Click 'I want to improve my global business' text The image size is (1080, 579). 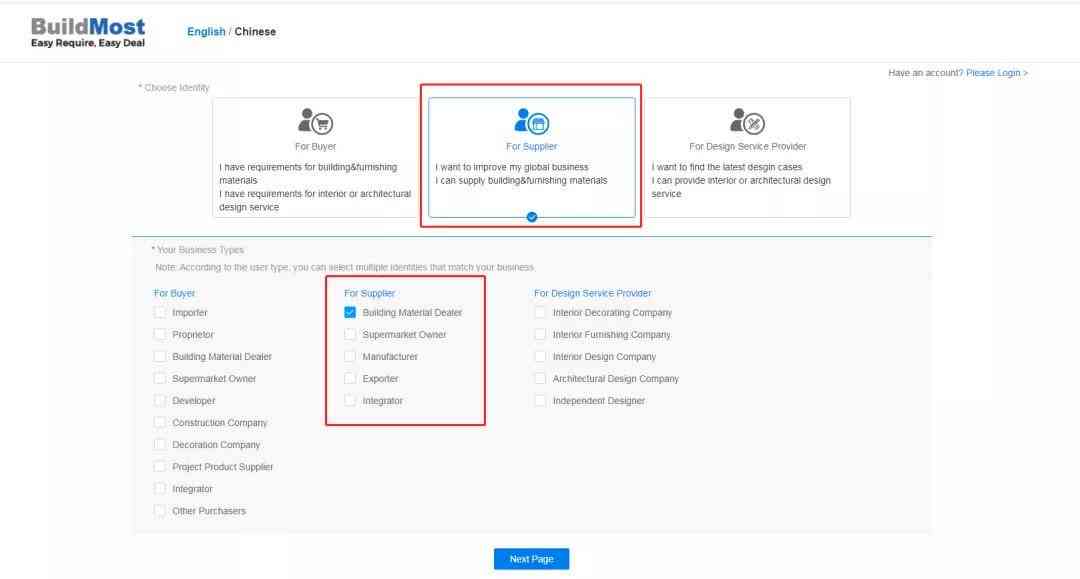tap(512, 167)
